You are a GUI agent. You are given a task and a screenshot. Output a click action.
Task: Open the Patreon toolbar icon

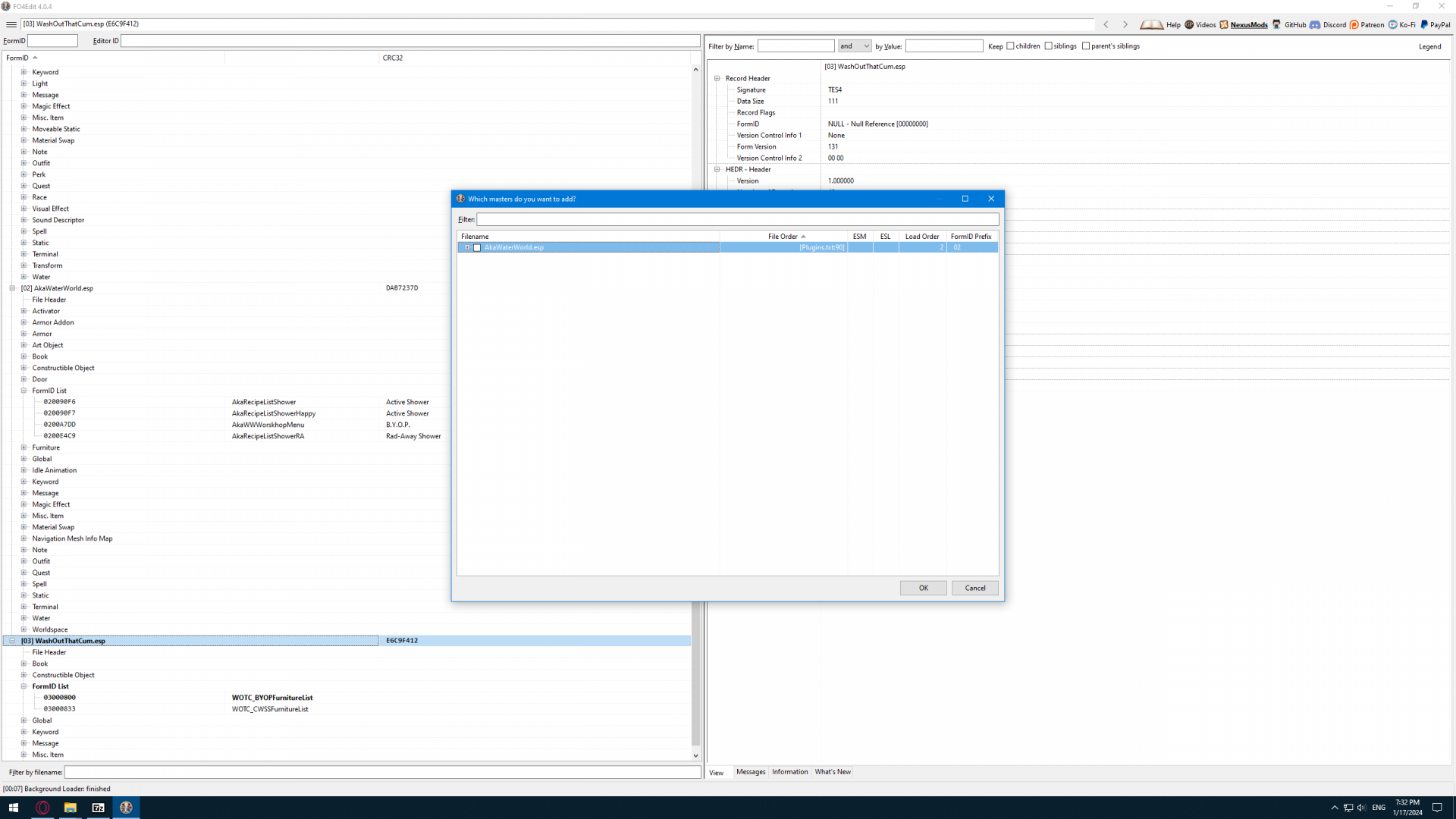1354,24
